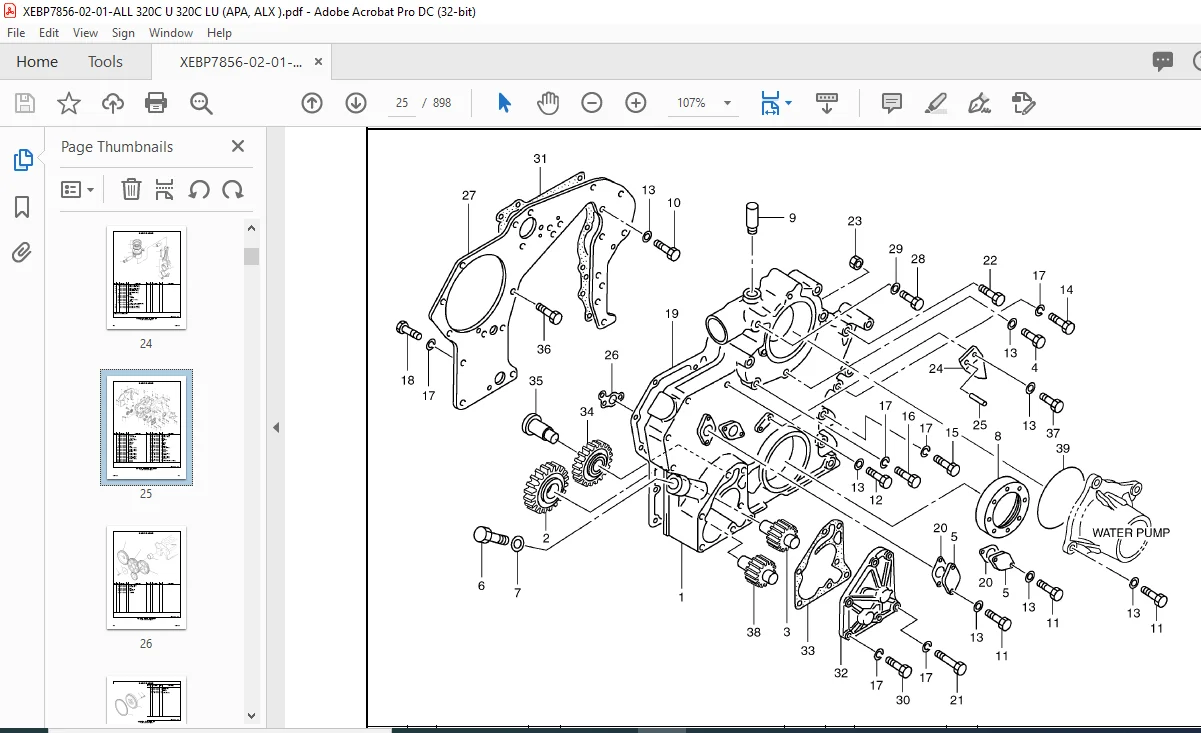Open the Read mode keyboard icon
The image size is (1201, 733).
(x=827, y=103)
